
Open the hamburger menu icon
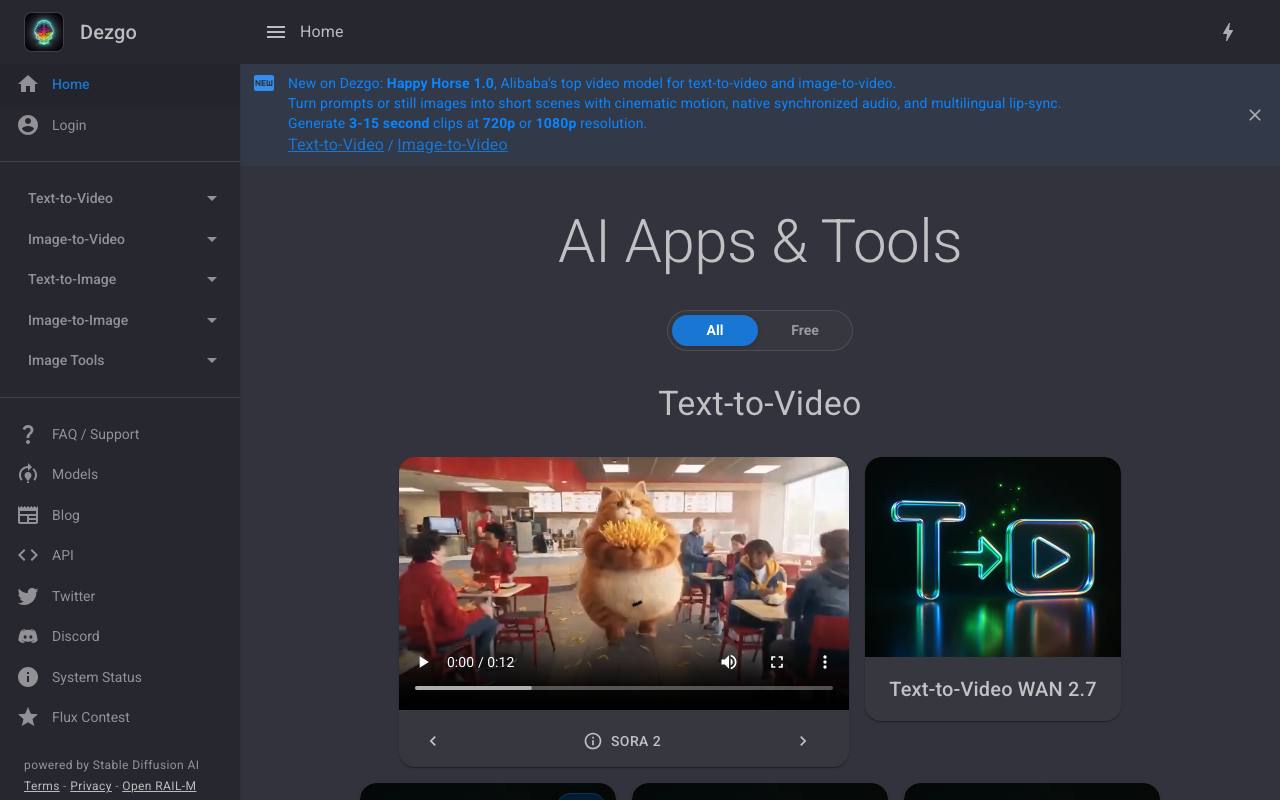coord(276,32)
